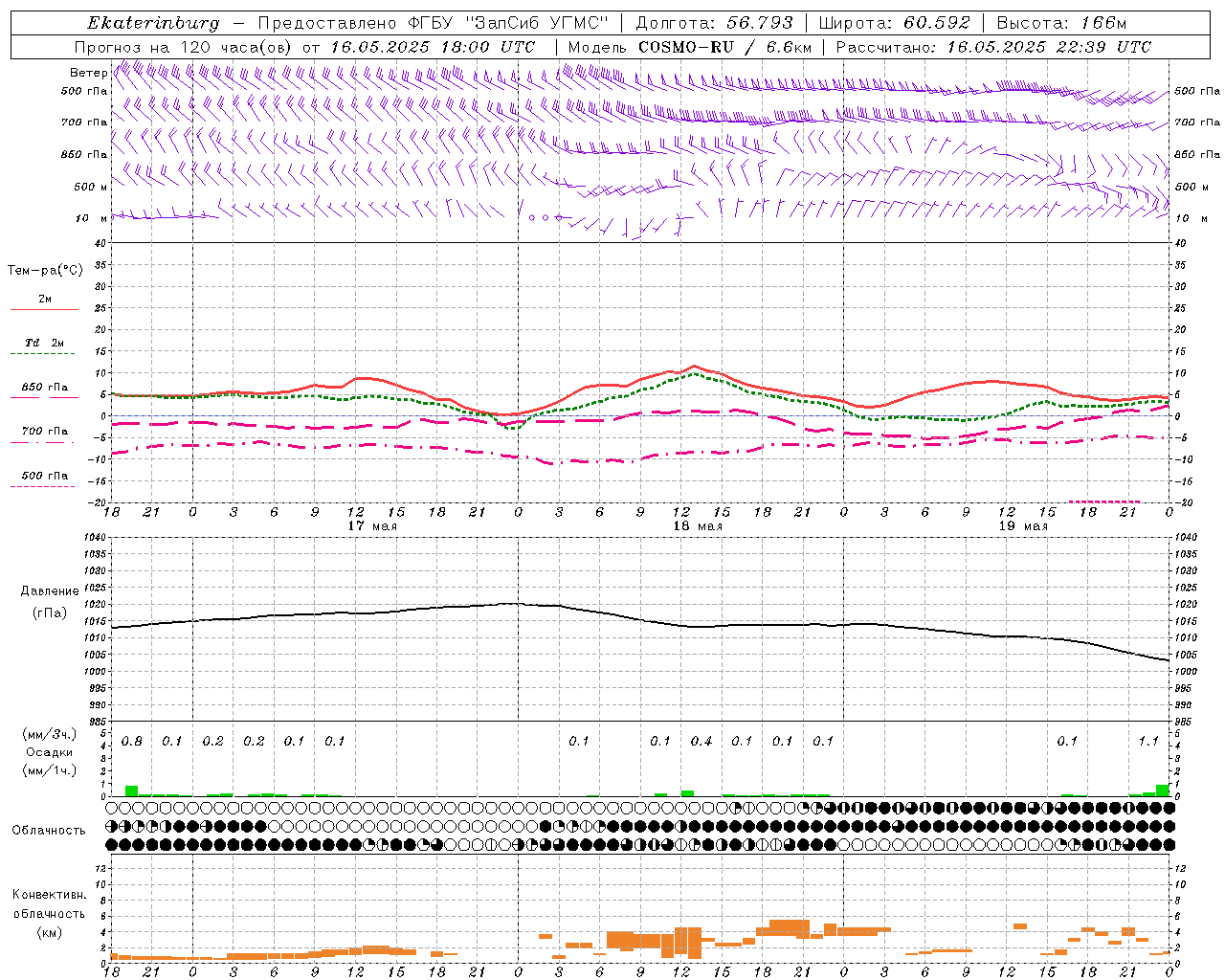Click the Ветер panel label
The image size is (1225, 980).
click(x=88, y=73)
